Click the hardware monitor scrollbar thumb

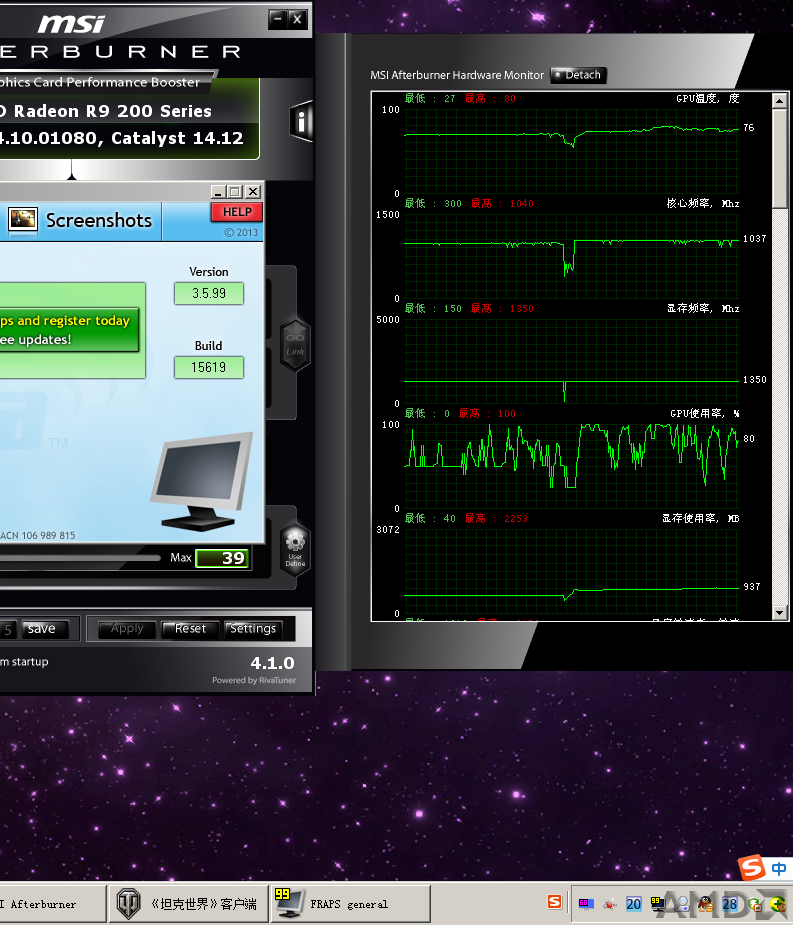pos(779,158)
